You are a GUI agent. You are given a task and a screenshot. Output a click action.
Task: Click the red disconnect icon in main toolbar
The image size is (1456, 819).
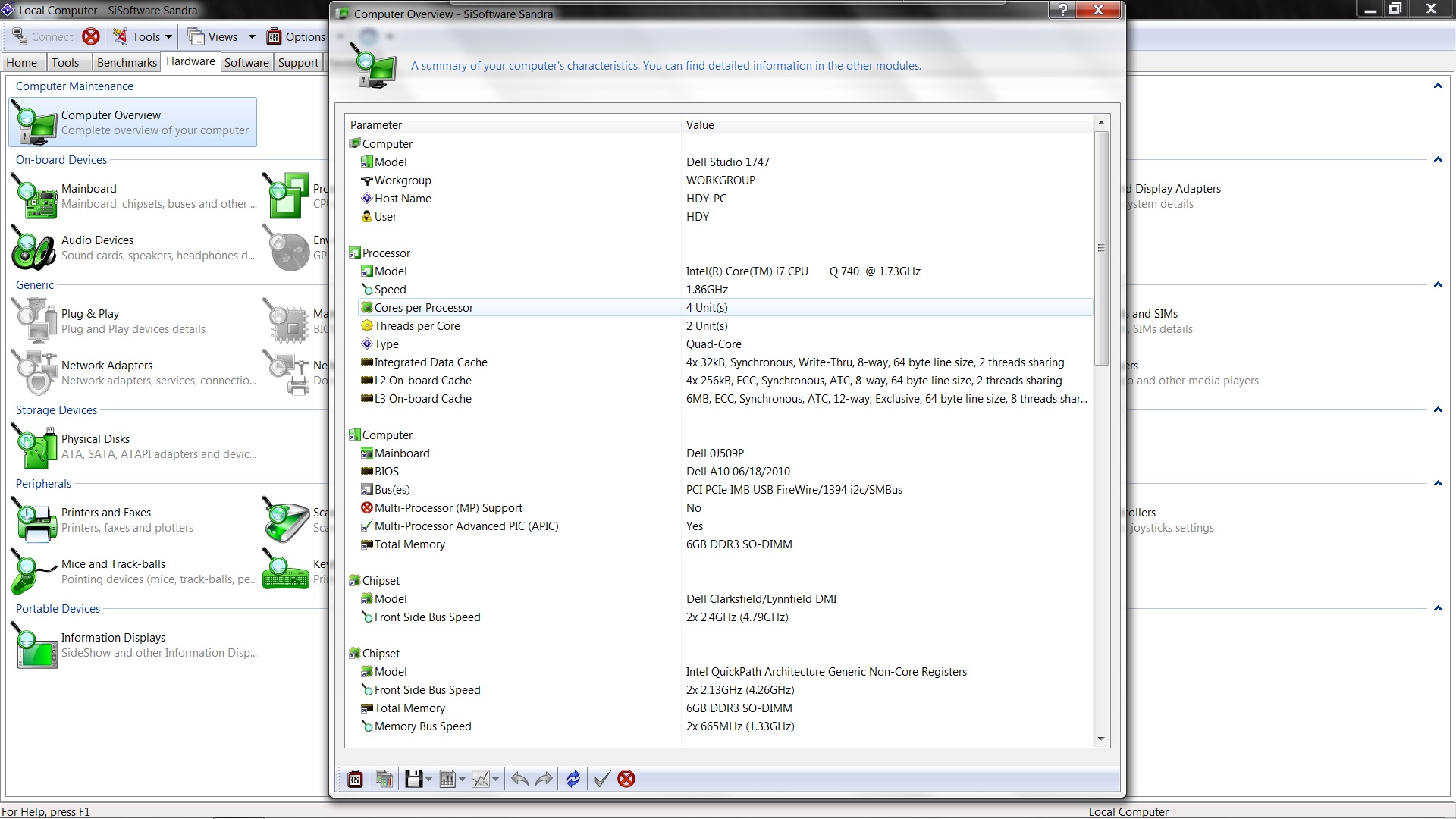point(91,36)
